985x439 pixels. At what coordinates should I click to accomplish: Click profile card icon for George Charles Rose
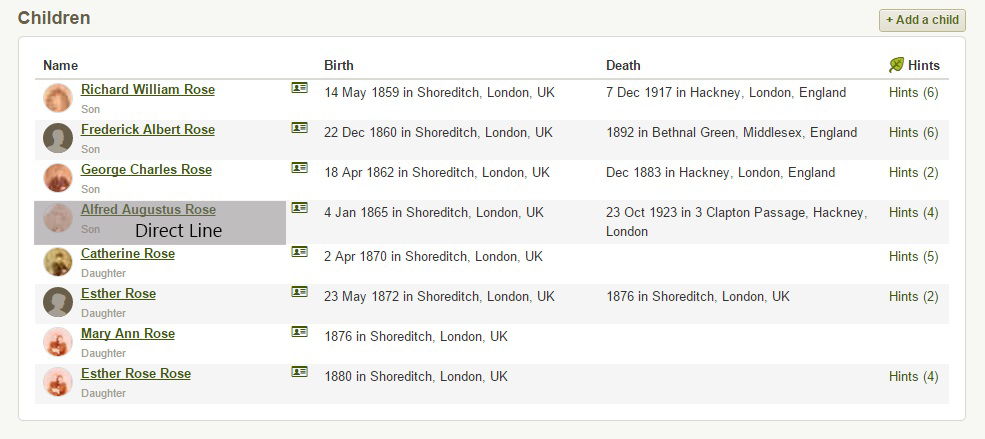[299, 168]
